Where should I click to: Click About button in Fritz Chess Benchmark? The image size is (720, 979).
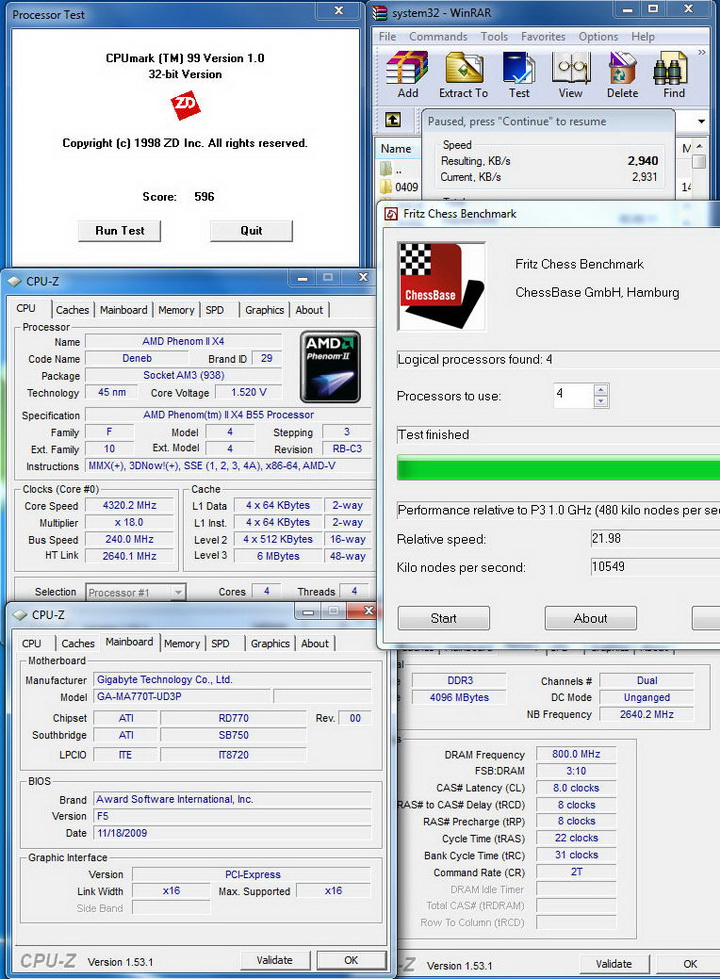pos(591,618)
